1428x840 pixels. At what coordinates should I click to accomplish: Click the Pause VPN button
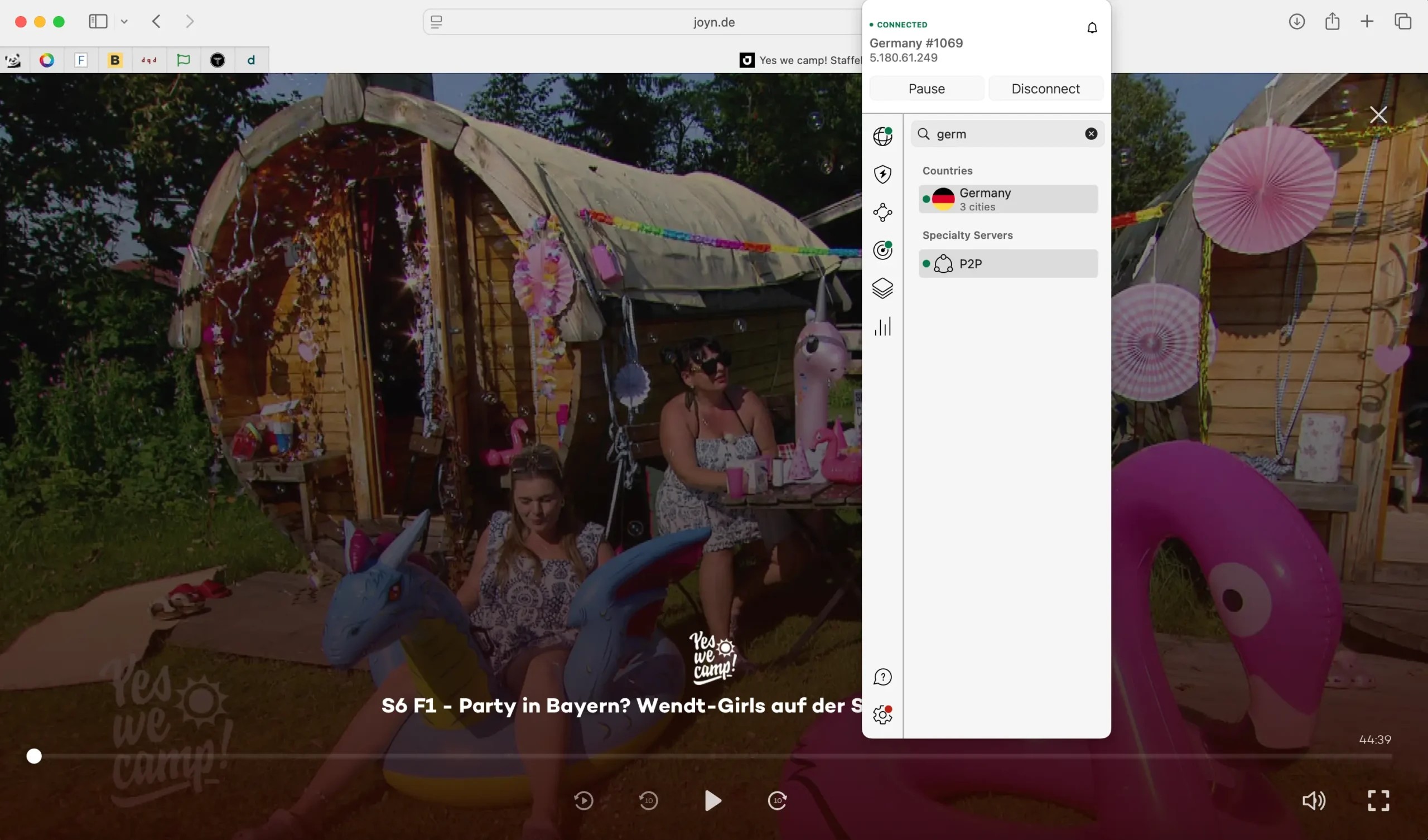pos(927,89)
